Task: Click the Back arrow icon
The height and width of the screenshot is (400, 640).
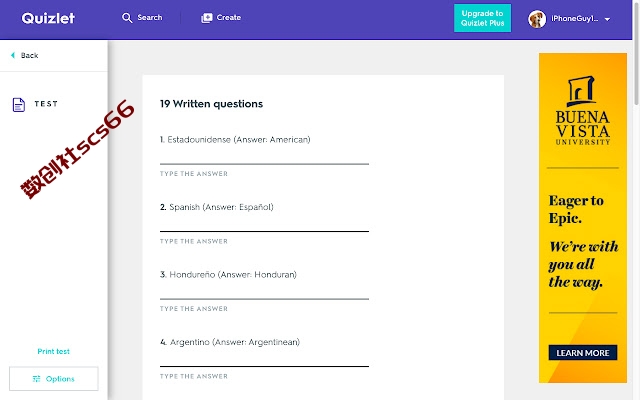Action: click(x=13, y=55)
